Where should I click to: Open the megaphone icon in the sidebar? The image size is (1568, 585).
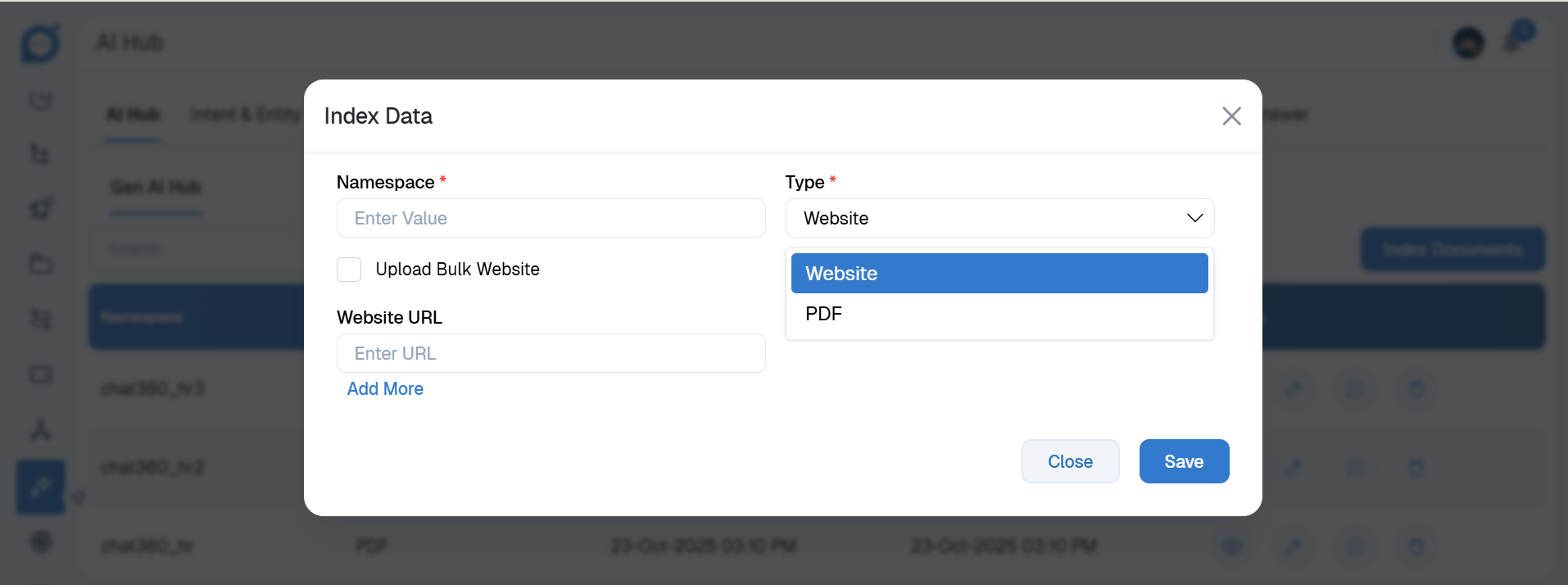pos(41,209)
